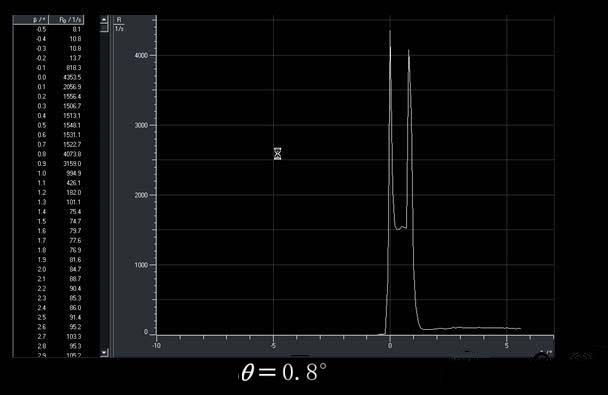The width and height of the screenshot is (608, 395).
Task: Select the angle cell reading -0.5
Action: coord(41,29)
